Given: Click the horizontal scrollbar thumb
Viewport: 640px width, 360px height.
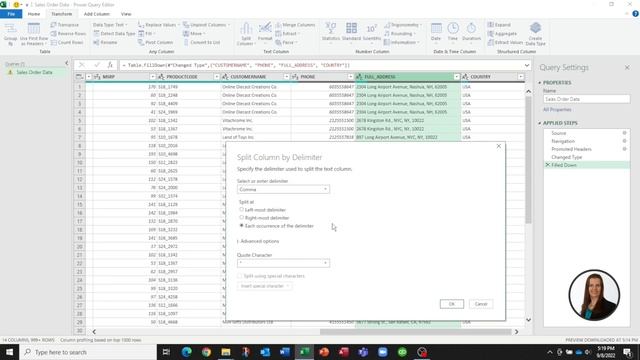Looking at the screenshot, I should point(416,332).
